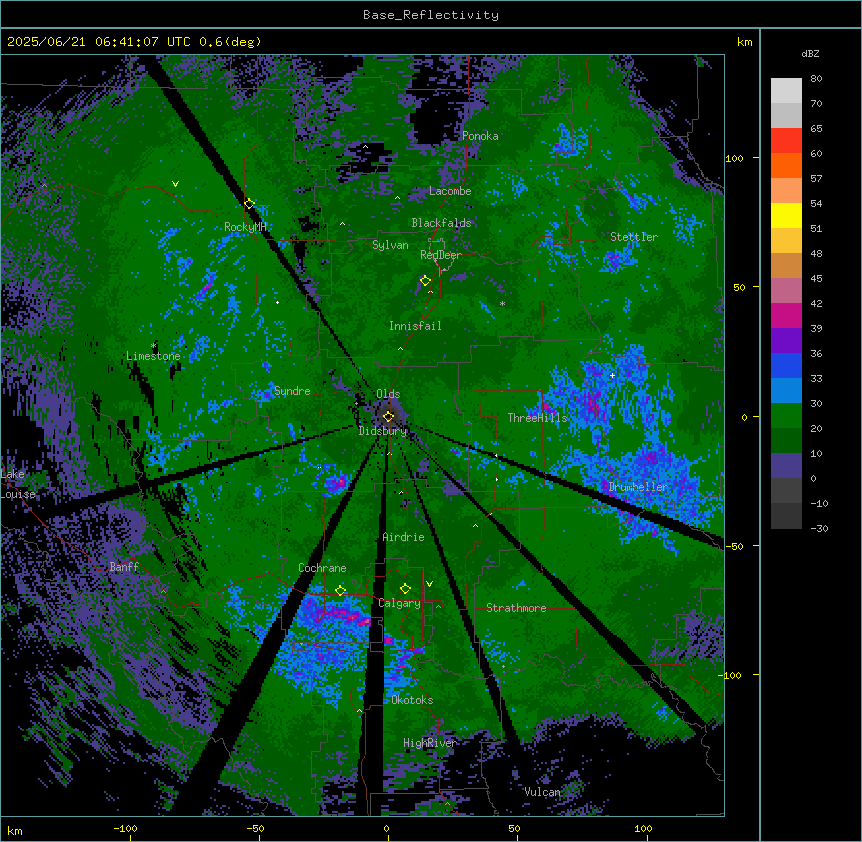
Task: Click the Sundre town label
Action: click(292, 391)
